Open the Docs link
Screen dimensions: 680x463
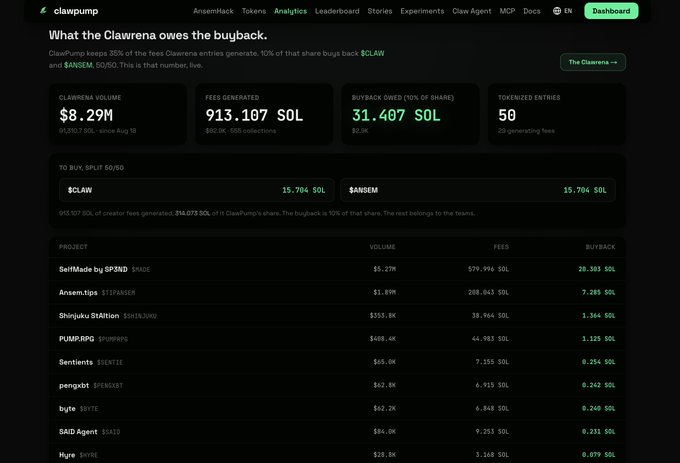(x=532, y=11)
